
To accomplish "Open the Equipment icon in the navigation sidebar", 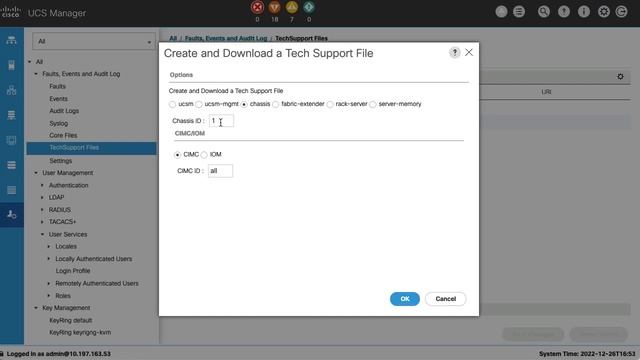I will click(11, 40).
